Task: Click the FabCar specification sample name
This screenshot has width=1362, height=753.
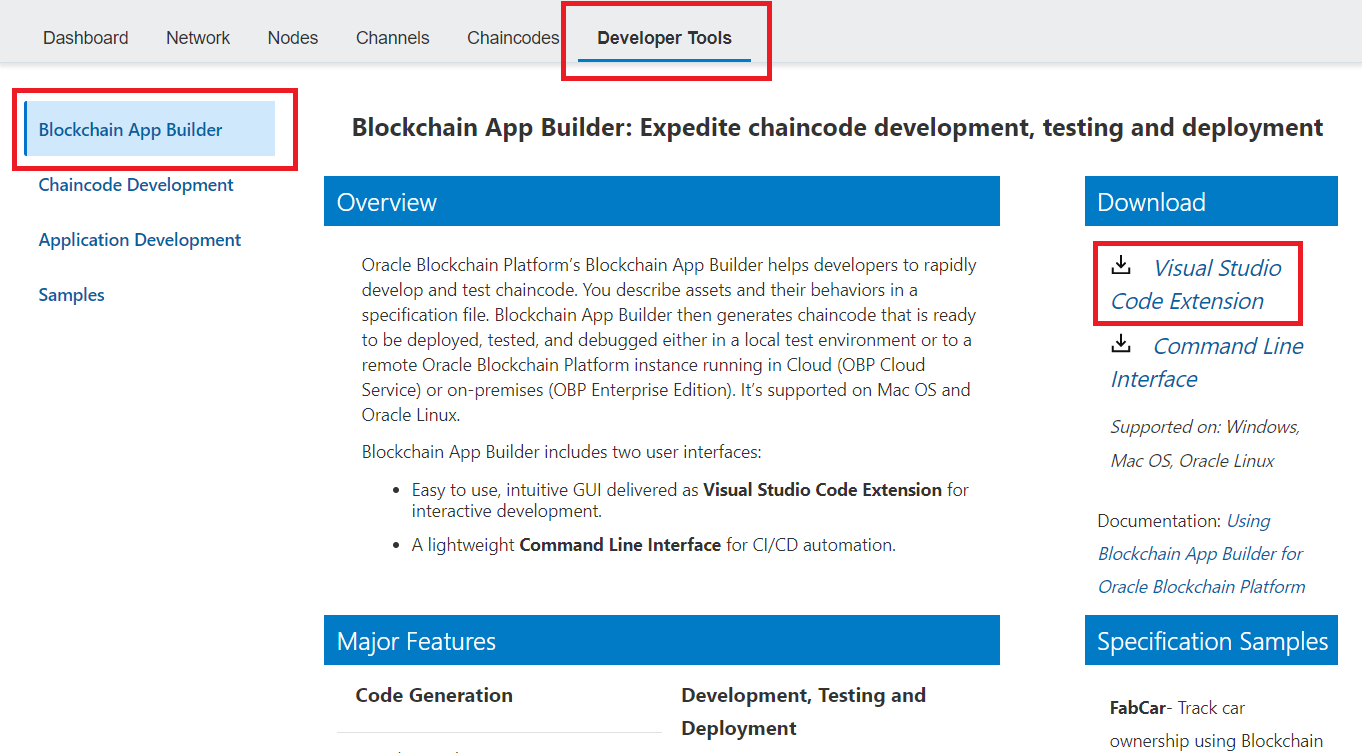Action: coord(1138,708)
